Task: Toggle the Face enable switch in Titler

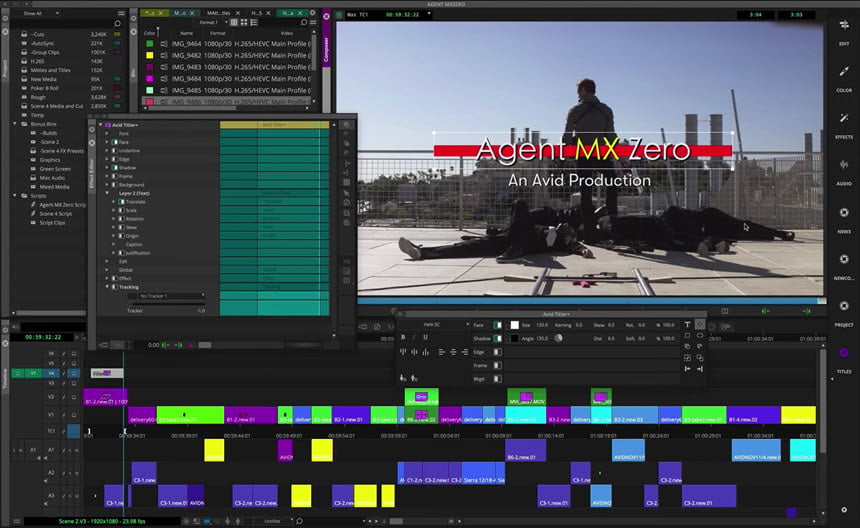Action: pos(498,325)
